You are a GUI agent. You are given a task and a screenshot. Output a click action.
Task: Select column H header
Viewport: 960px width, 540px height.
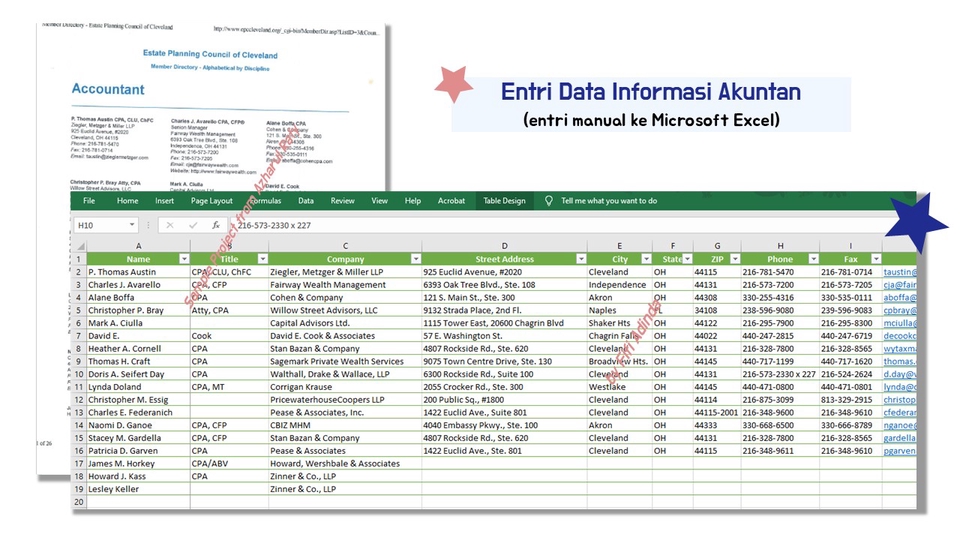pos(781,246)
